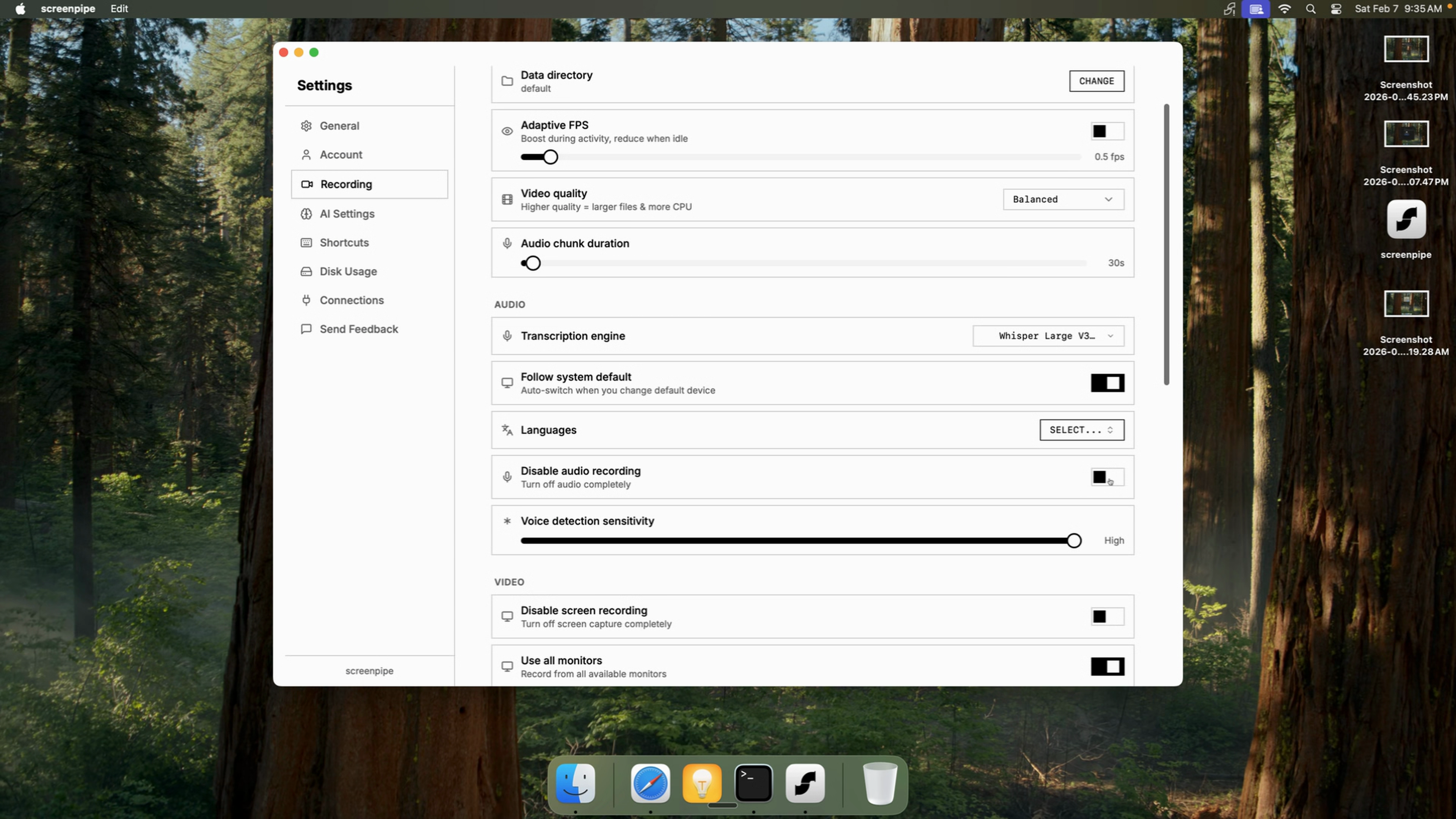
Task: Click the Control Center menu bar icon
Action: [x=1335, y=8]
